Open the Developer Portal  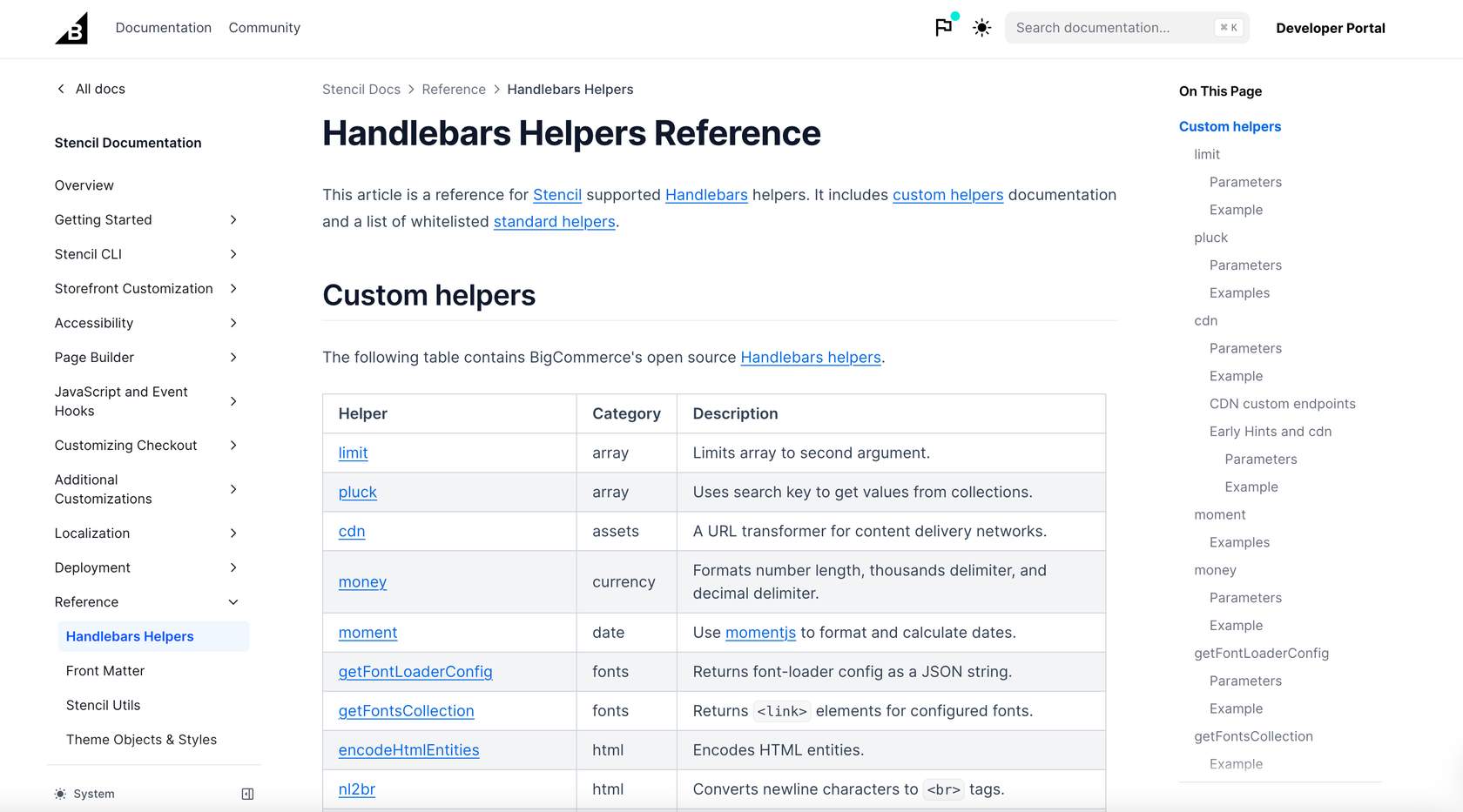pyautogui.click(x=1331, y=27)
